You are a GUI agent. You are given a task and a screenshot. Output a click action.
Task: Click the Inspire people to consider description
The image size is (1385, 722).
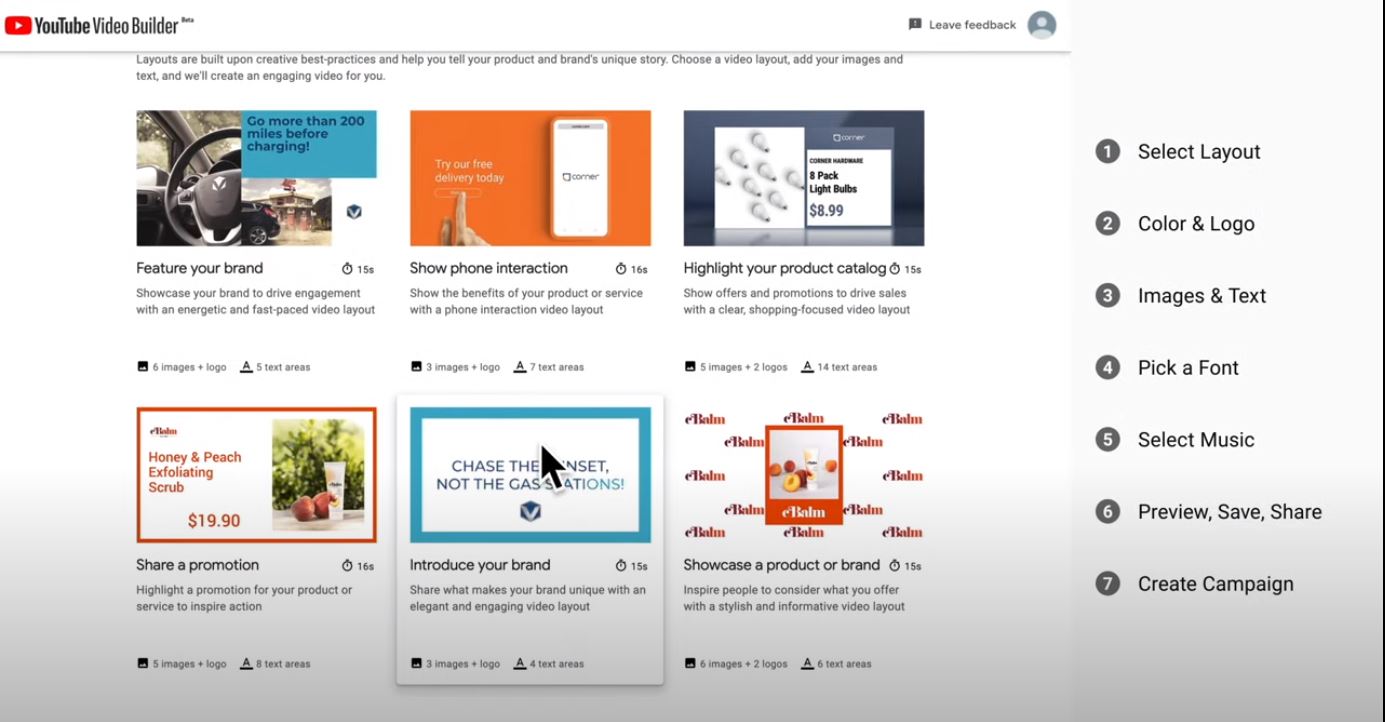[x=794, y=598]
